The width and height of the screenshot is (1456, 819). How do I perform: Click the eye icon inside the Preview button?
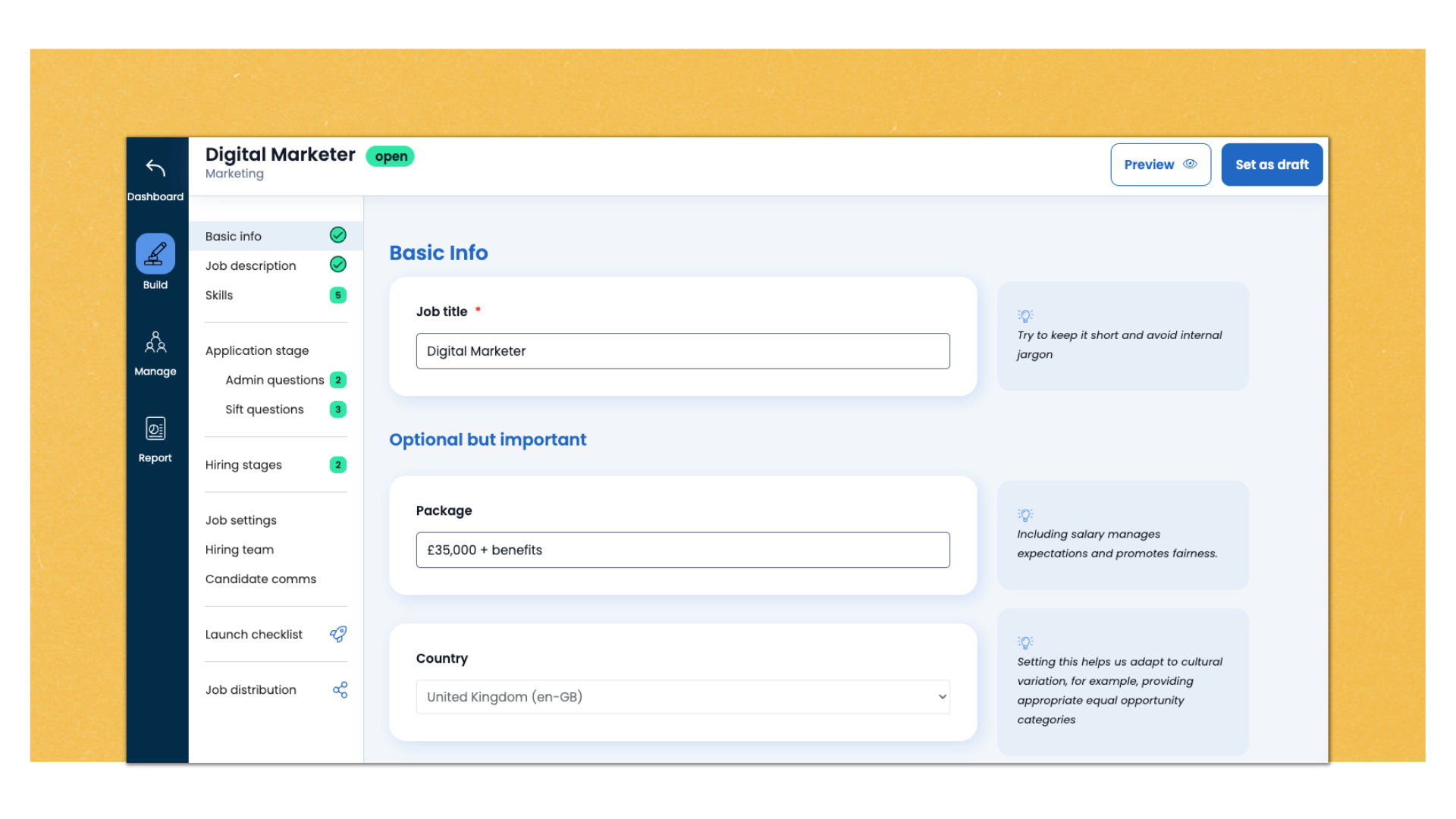point(1188,164)
